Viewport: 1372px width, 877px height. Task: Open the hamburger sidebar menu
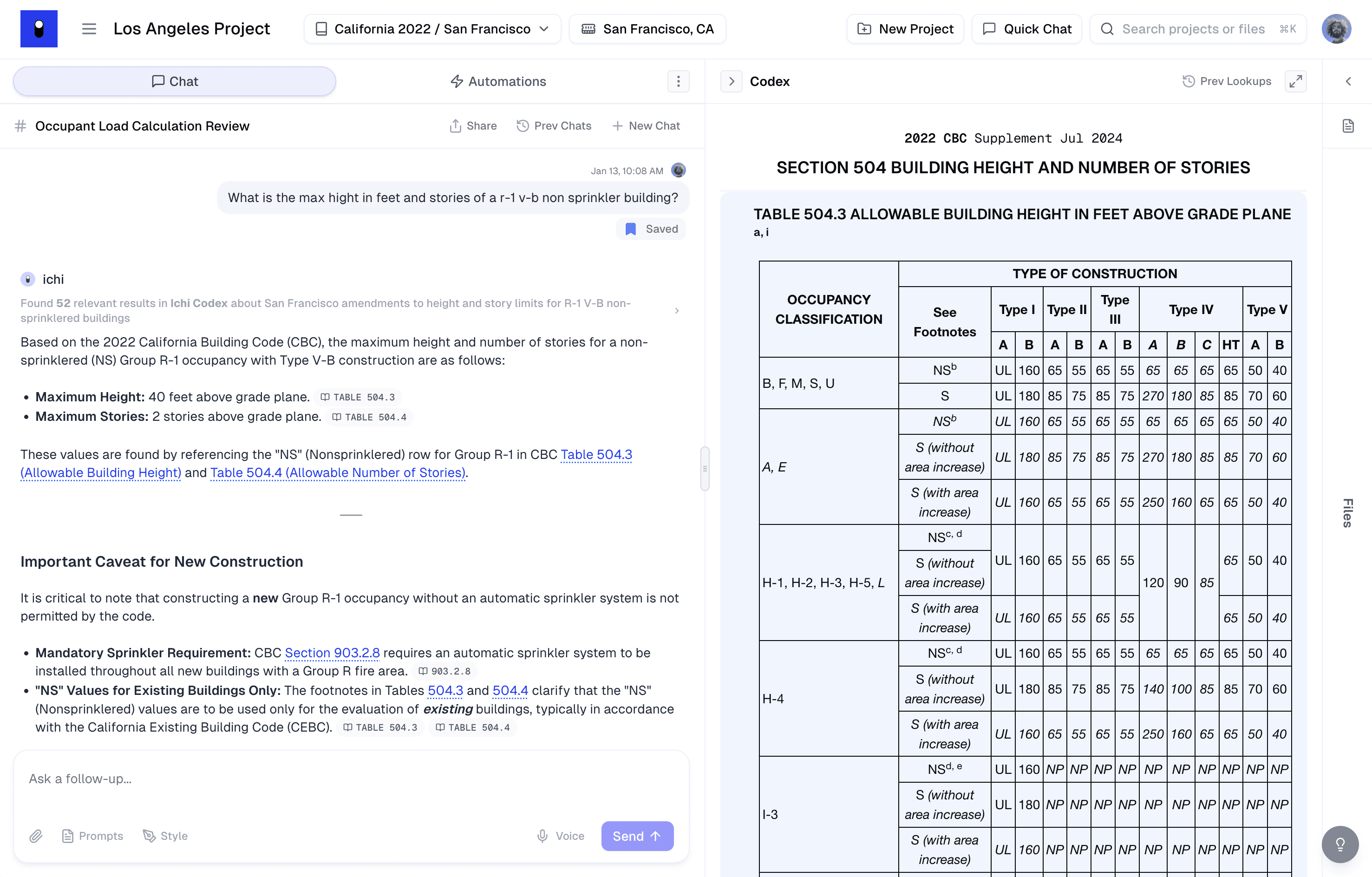(89, 28)
